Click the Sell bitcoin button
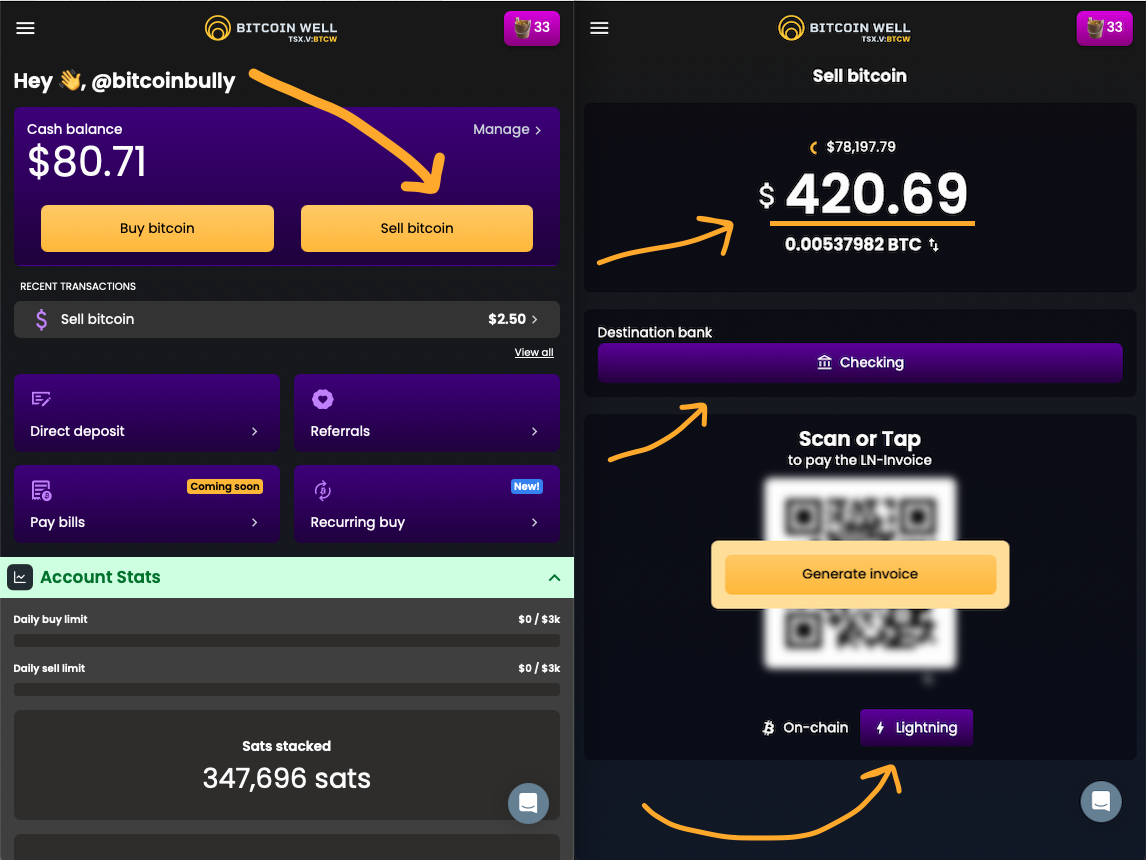The width and height of the screenshot is (1146, 860). [417, 228]
